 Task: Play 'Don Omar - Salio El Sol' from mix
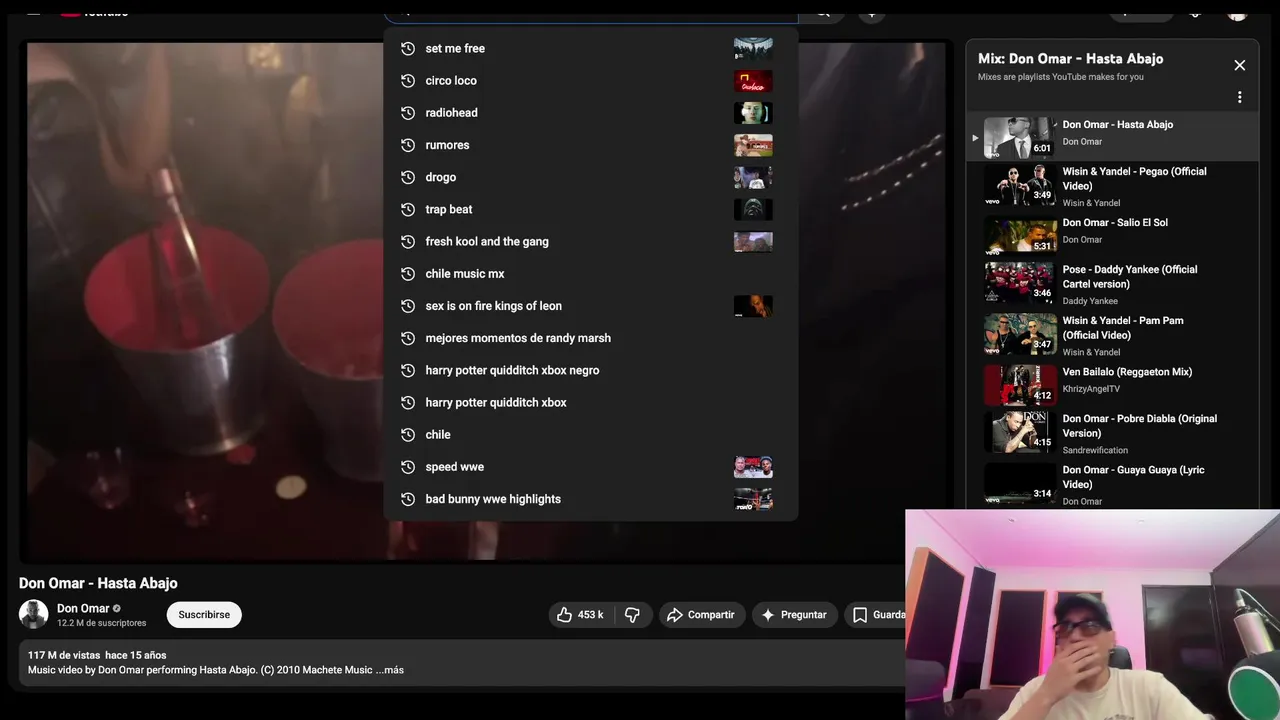(1113, 236)
